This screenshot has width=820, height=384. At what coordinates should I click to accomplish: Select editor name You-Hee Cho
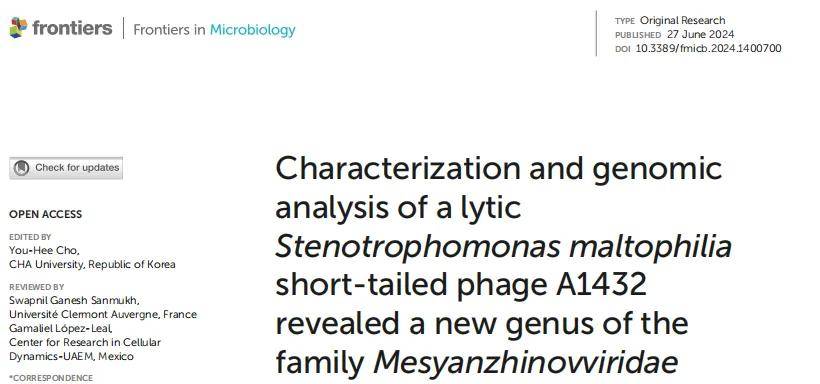[x=44, y=251]
